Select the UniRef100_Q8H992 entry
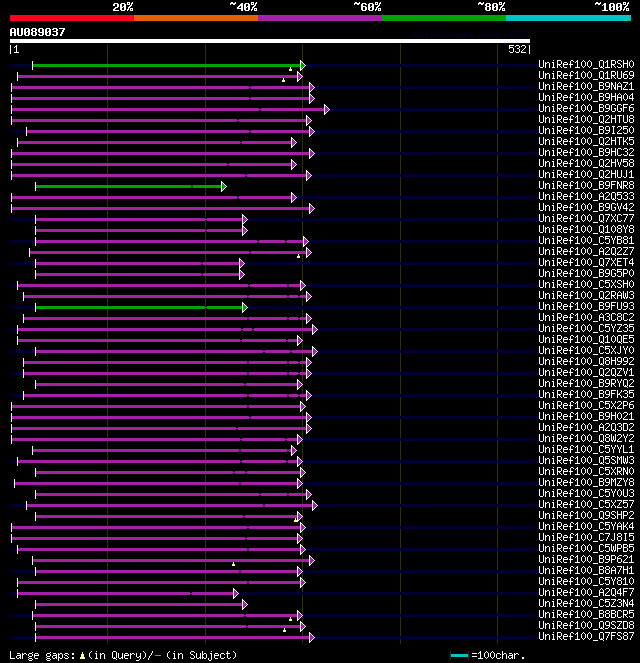The image size is (640, 663). [586, 361]
